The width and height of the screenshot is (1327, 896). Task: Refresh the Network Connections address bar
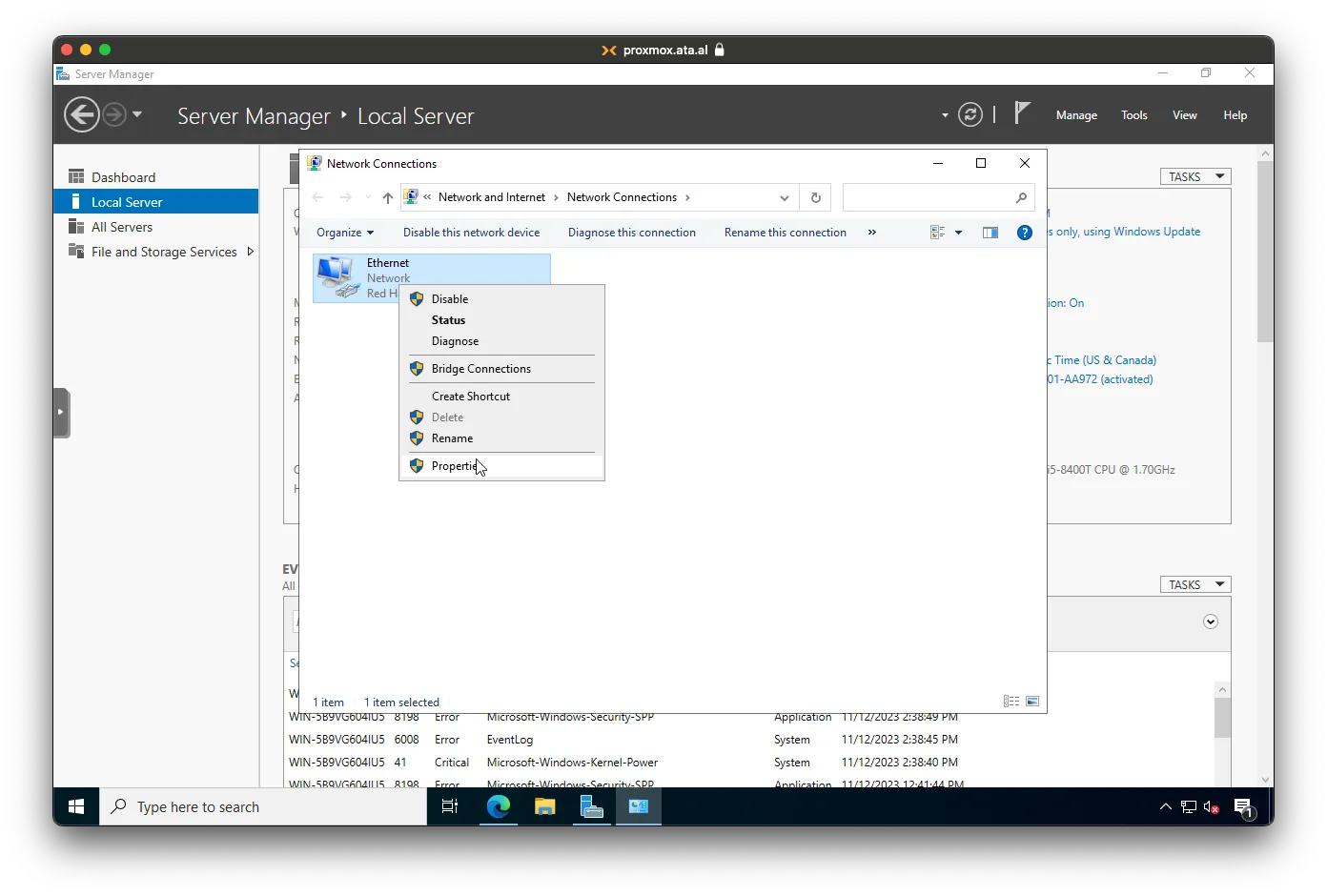[x=815, y=197]
